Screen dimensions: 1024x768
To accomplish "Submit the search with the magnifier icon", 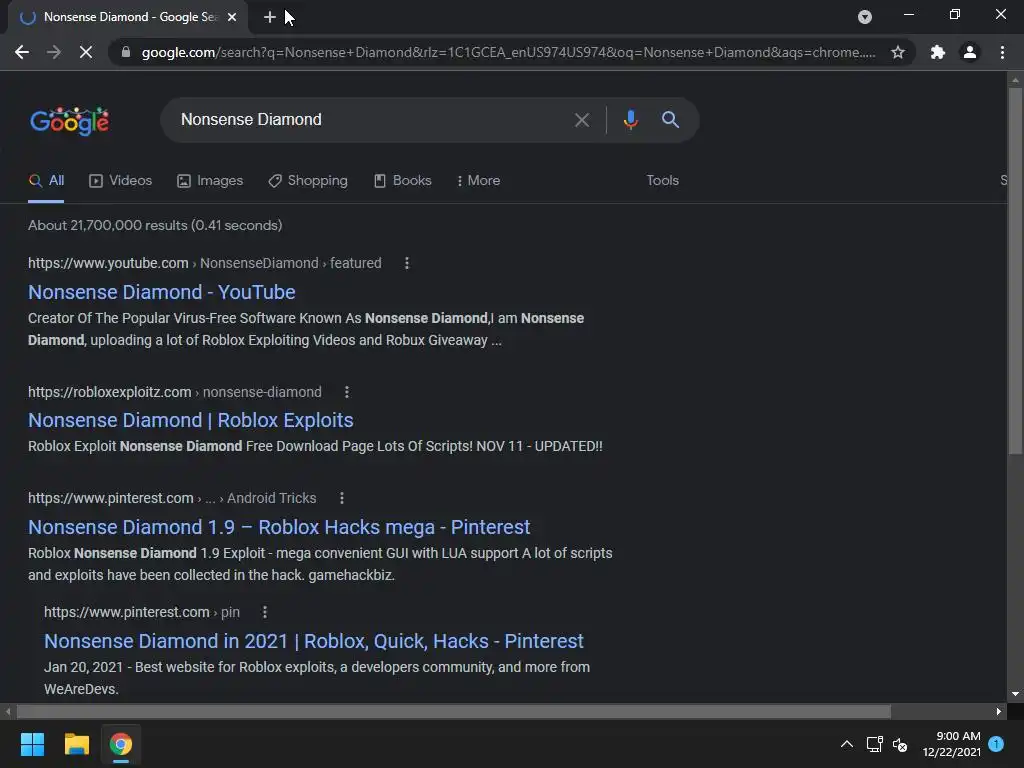I will coord(670,120).
